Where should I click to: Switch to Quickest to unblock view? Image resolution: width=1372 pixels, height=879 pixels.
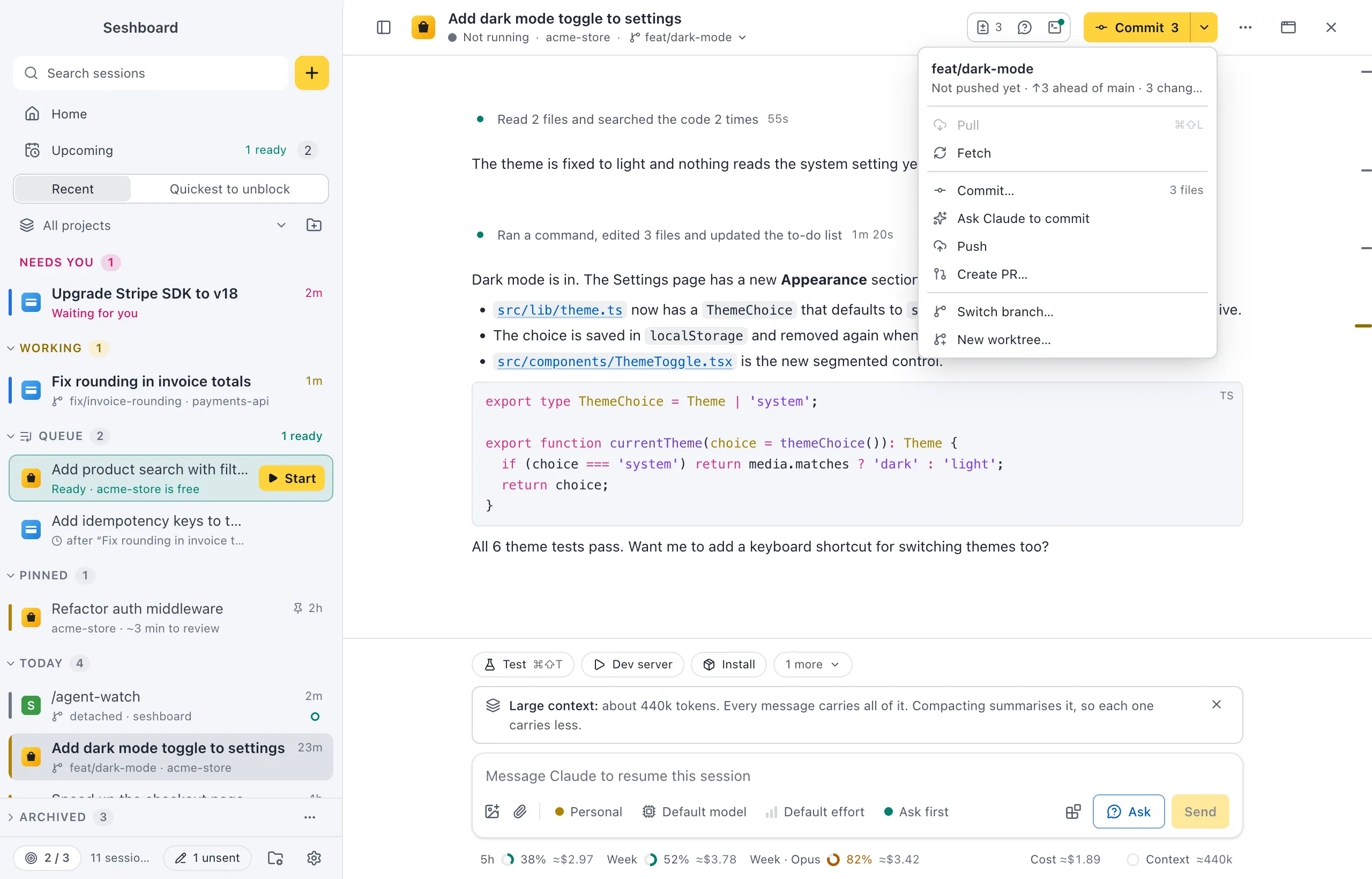[x=229, y=189]
